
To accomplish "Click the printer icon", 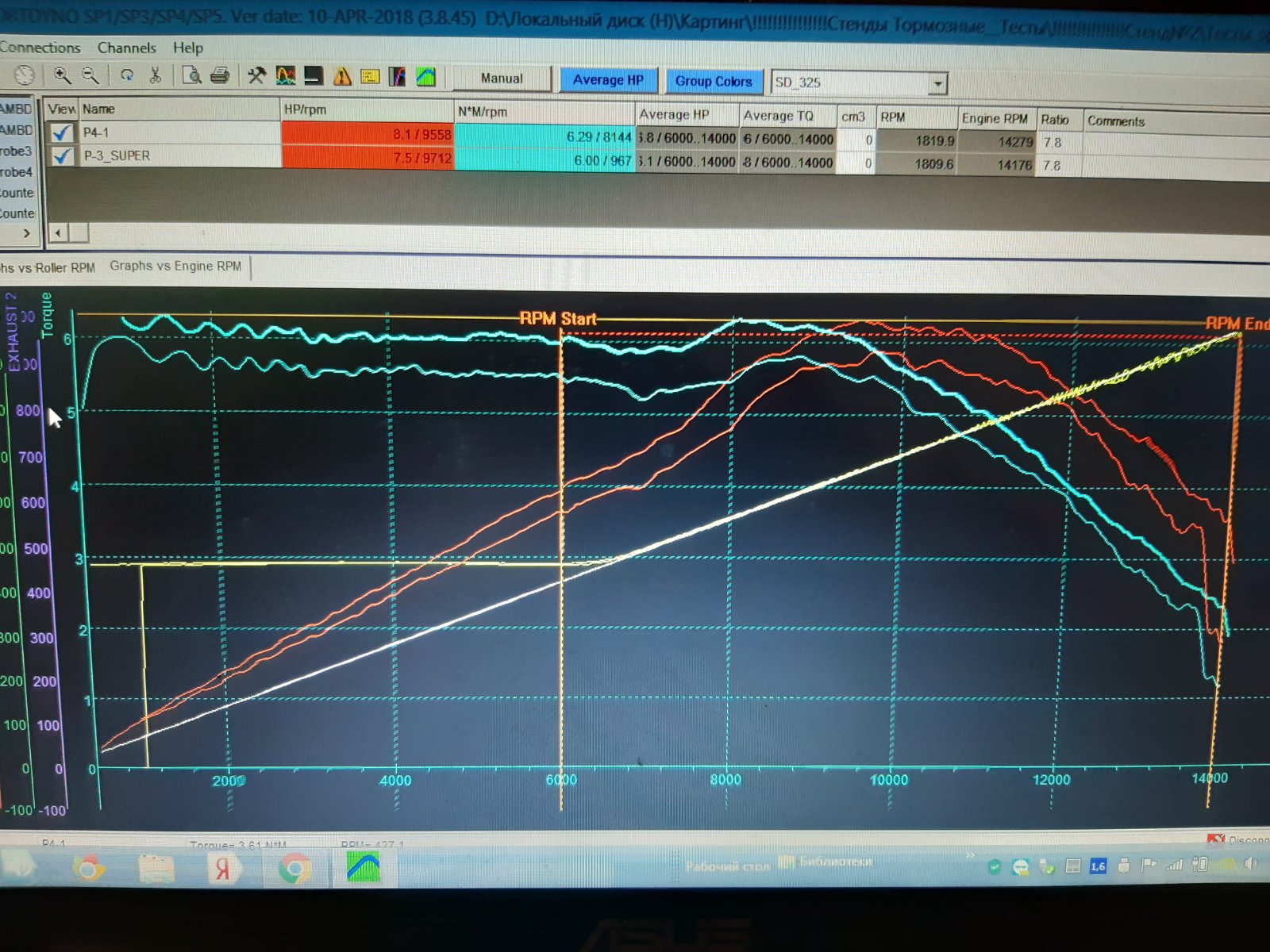I will click(x=220, y=75).
